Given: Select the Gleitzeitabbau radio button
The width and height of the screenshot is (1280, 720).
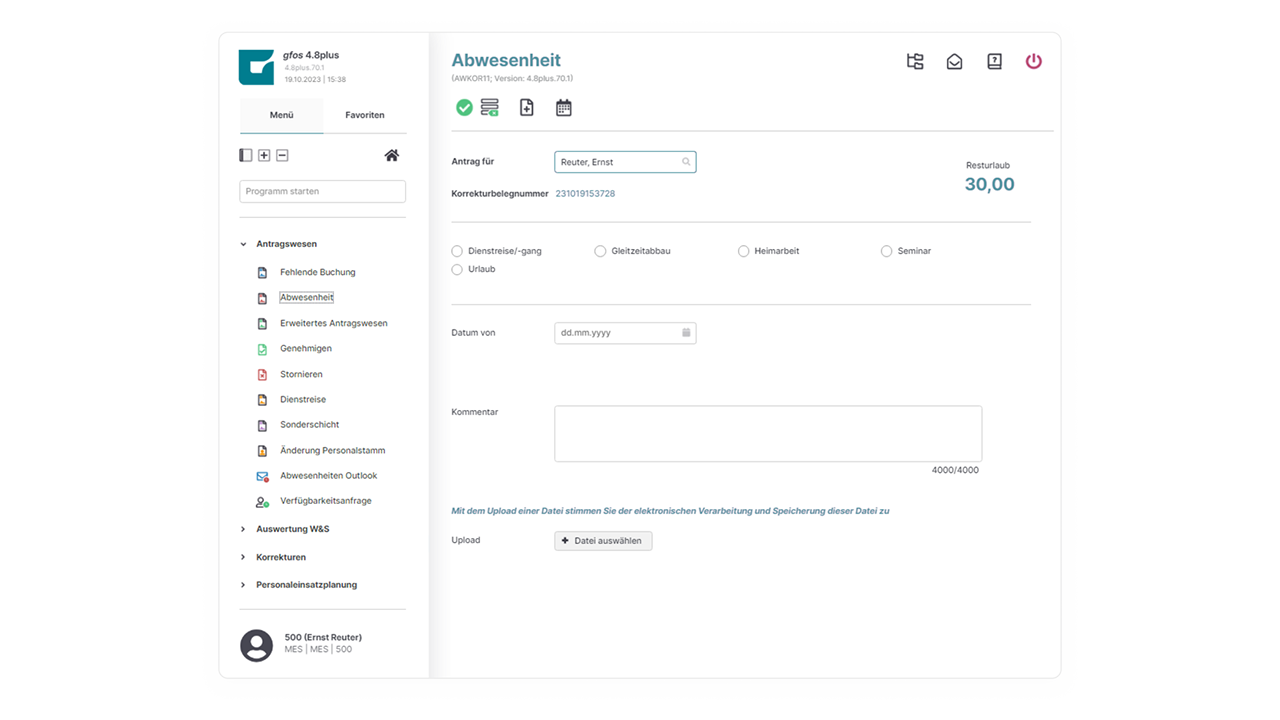Looking at the screenshot, I should click(x=600, y=251).
